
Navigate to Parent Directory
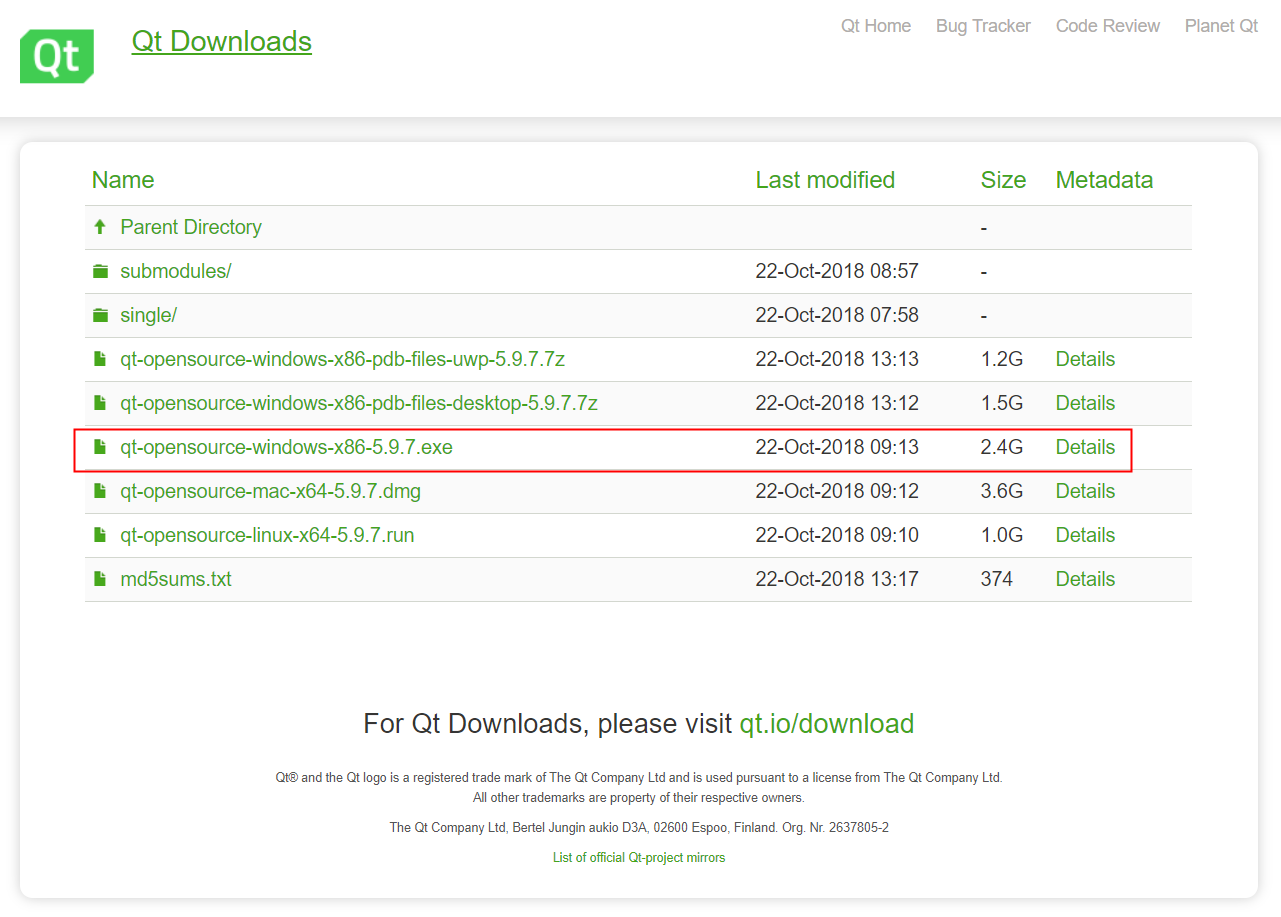[191, 227]
